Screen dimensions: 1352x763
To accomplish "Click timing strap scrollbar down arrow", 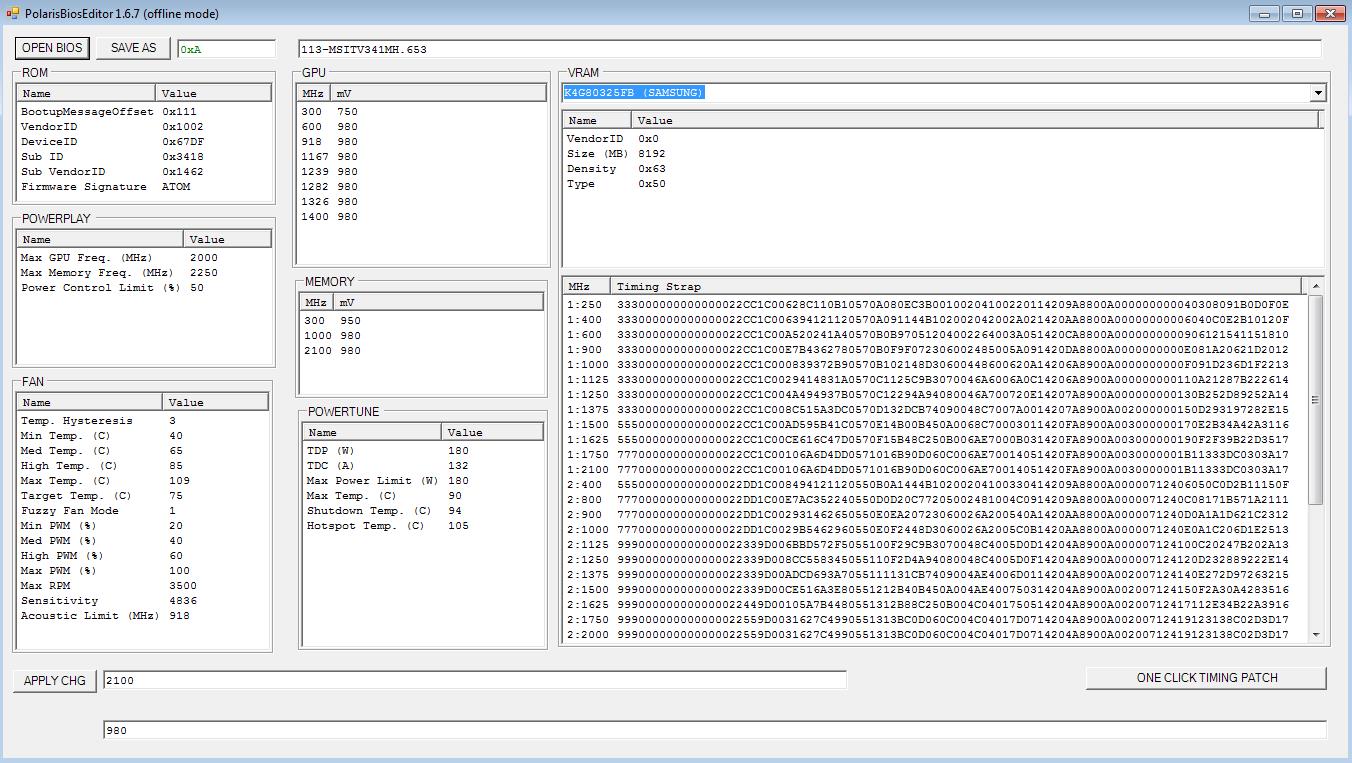I will tap(1316, 634).
